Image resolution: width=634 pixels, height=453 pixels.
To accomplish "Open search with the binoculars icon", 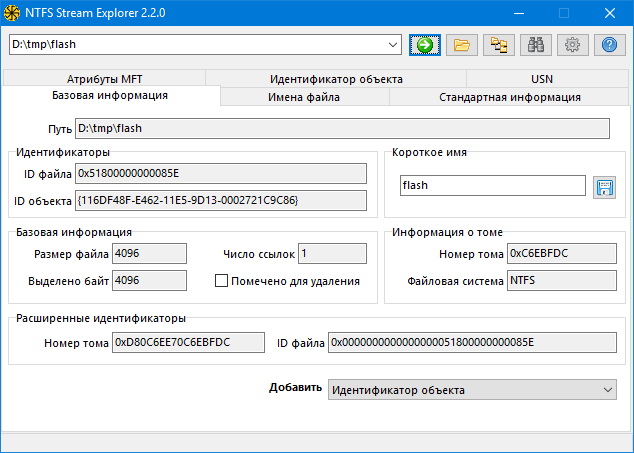I will (536, 44).
